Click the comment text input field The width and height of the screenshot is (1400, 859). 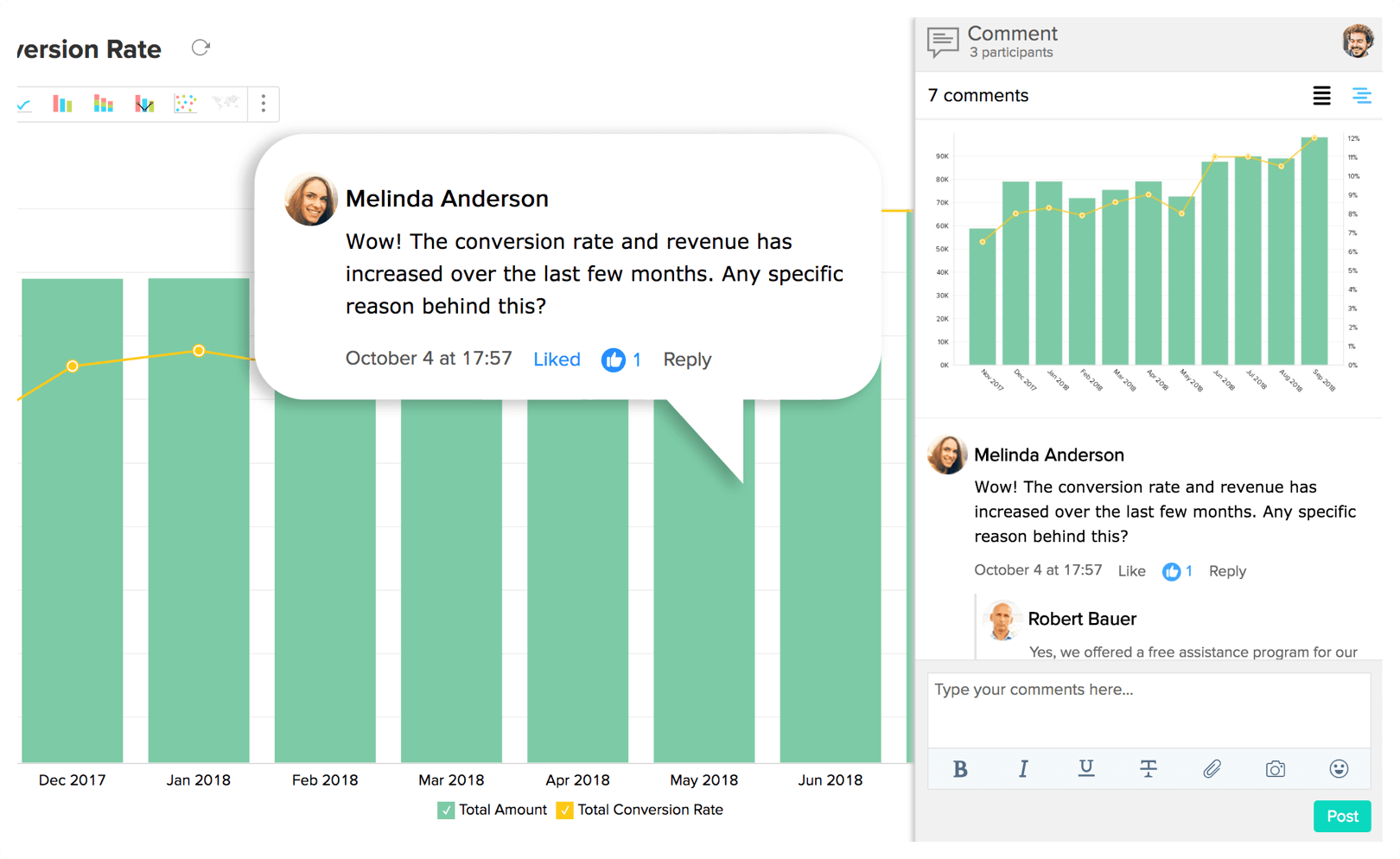click(x=1149, y=709)
